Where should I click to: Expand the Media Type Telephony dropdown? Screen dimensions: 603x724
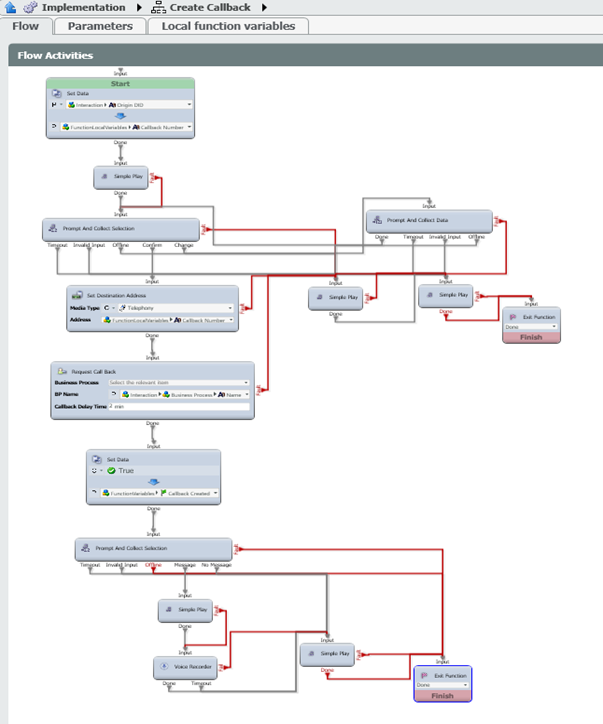coord(229,308)
